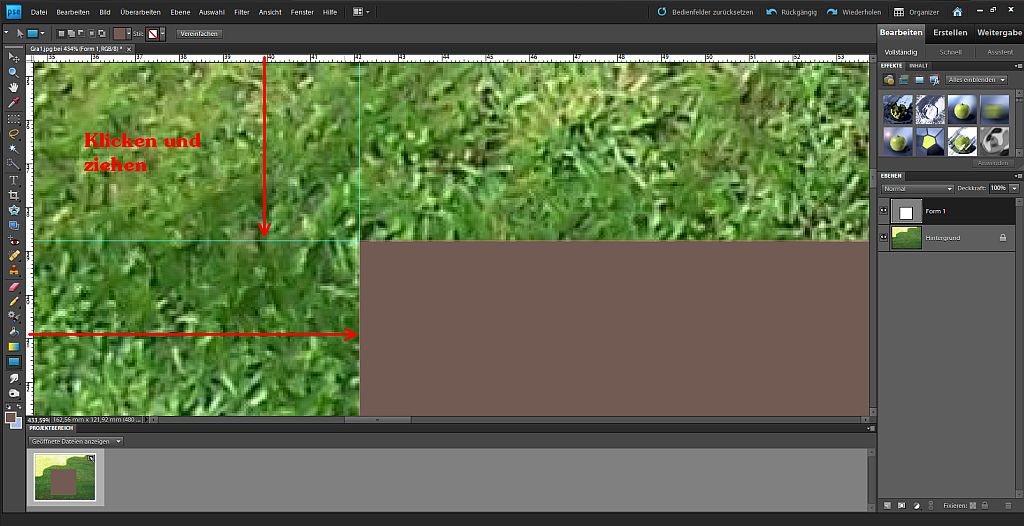The image size is (1024, 526).
Task: Open the Deckkraft opacity dropdown arrow
Action: [1014, 188]
